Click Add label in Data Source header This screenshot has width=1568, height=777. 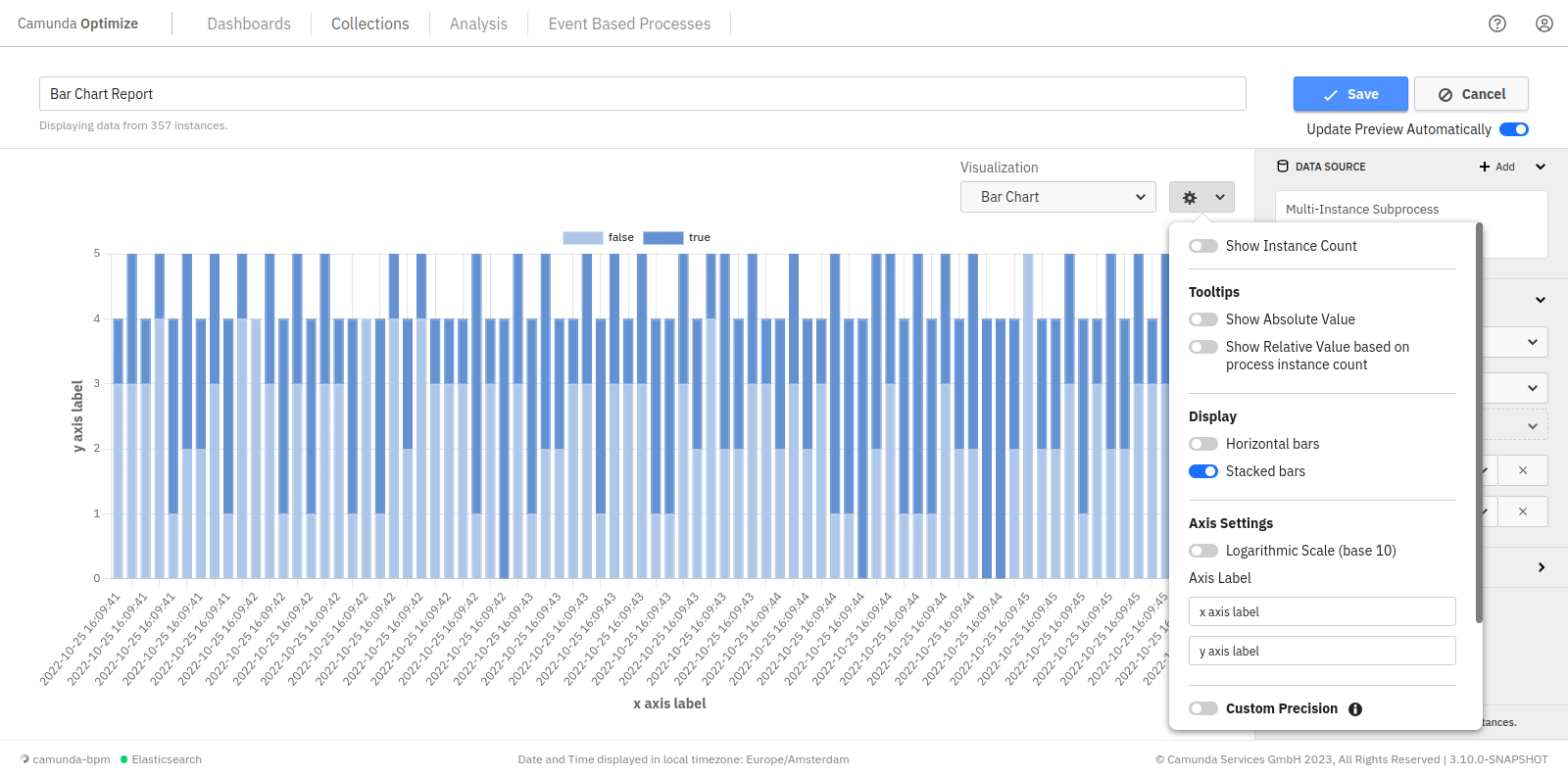(x=1505, y=167)
